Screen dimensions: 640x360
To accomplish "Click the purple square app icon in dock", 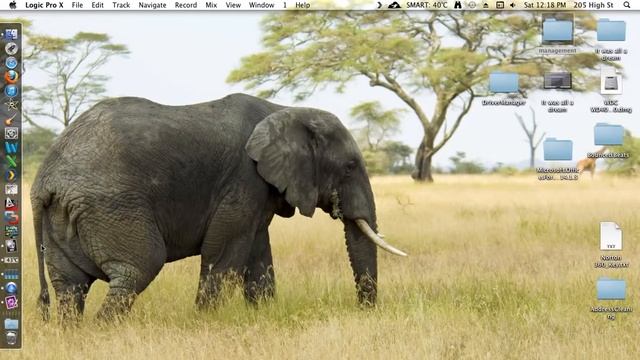I will 11,302.
